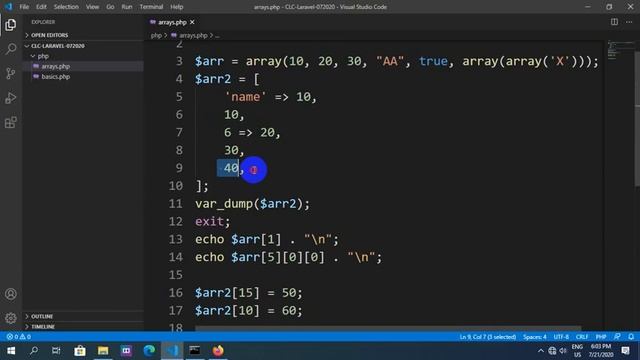Open File Explorer from taskbar

pyautogui.click(x=103, y=351)
